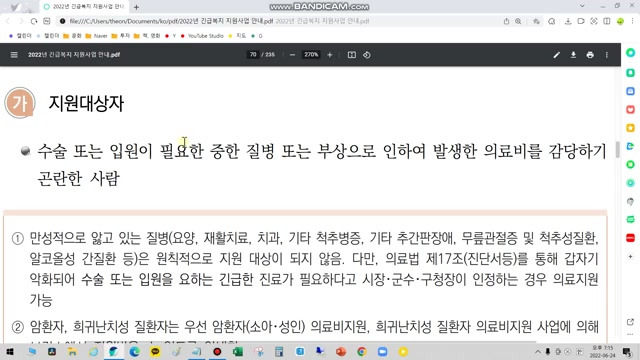Click the share icon in address bar
640x360 pixels.
pyautogui.click(x=506, y=21)
